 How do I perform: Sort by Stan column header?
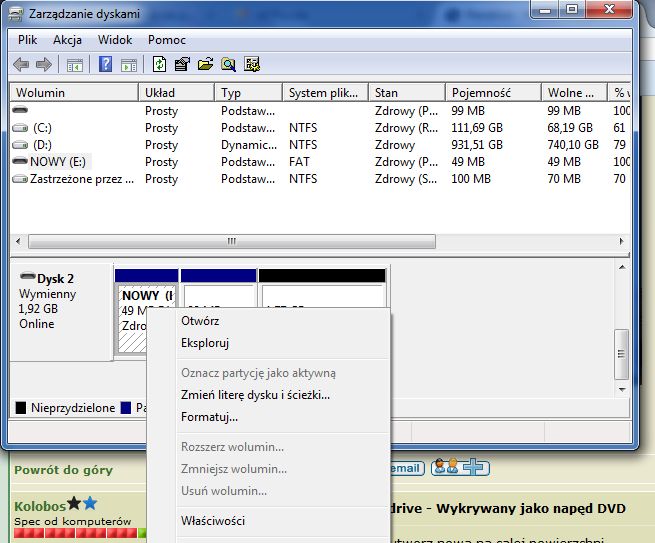(x=407, y=92)
